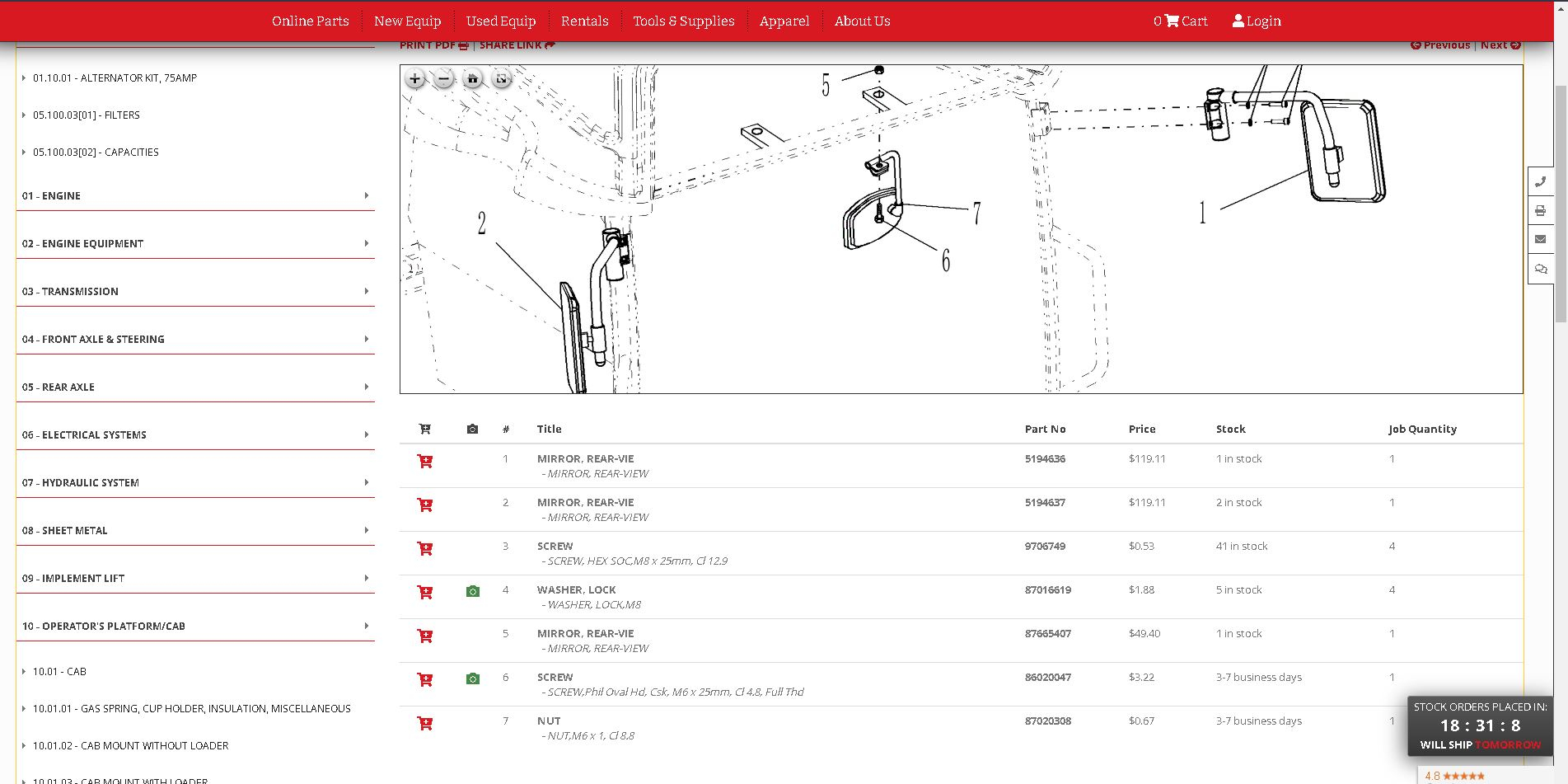
Task: Open About Us menu
Action: click(862, 21)
